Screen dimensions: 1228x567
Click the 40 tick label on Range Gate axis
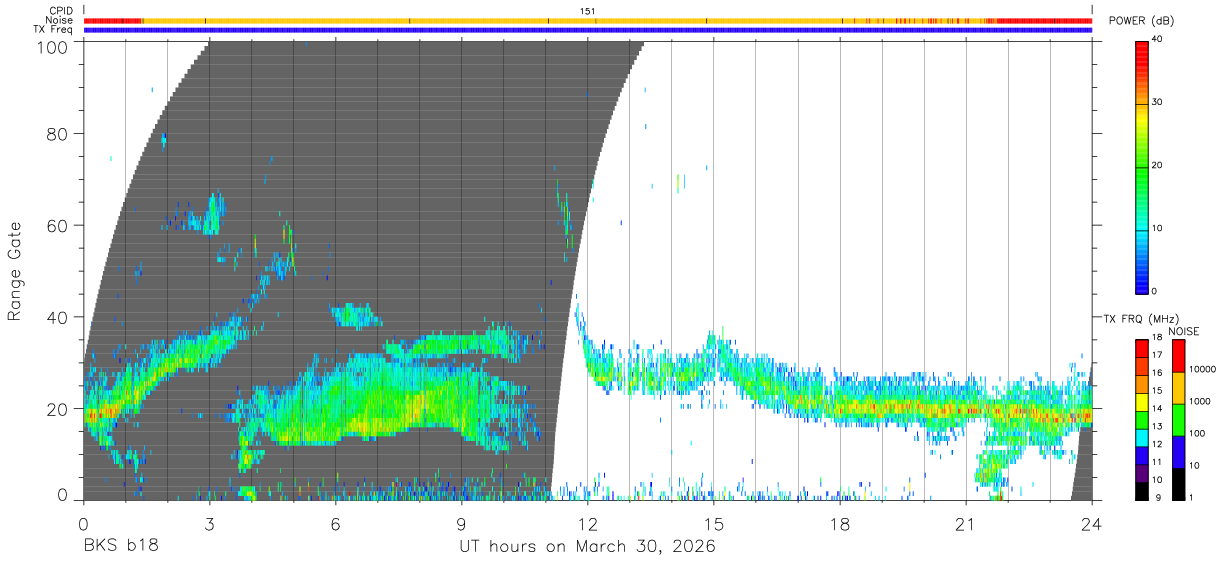click(56, 317)
